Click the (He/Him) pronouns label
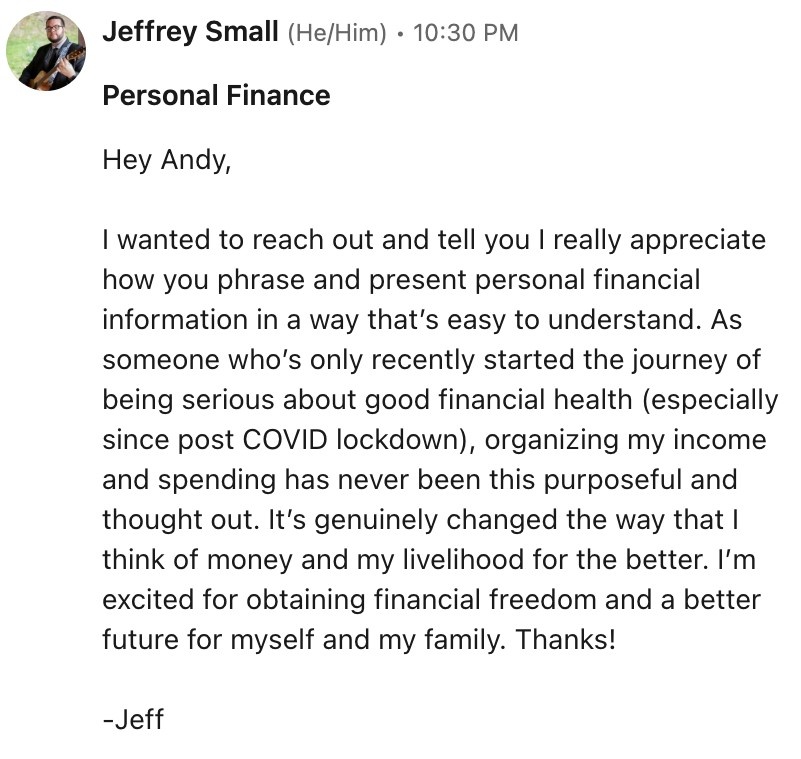This screenshot has height=759, width=801. tap(336, 33)
